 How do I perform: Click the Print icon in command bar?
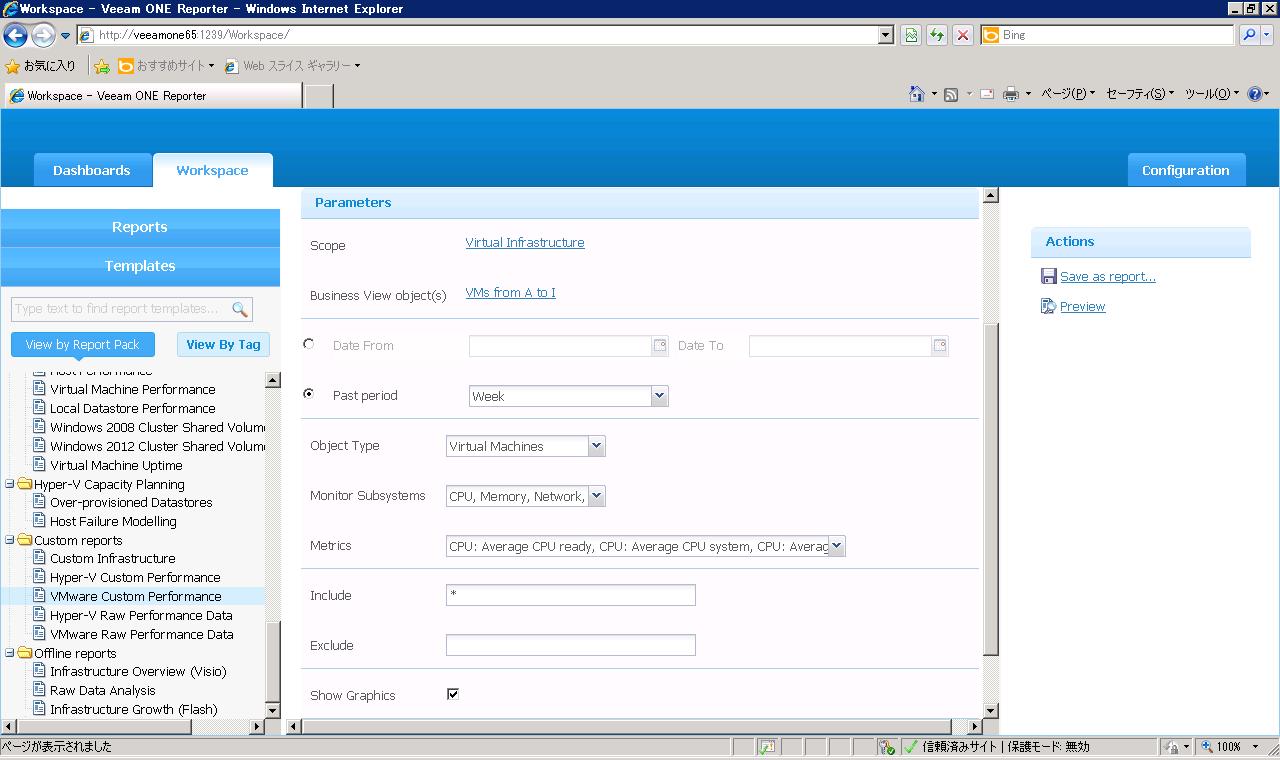pos(1011,94)
